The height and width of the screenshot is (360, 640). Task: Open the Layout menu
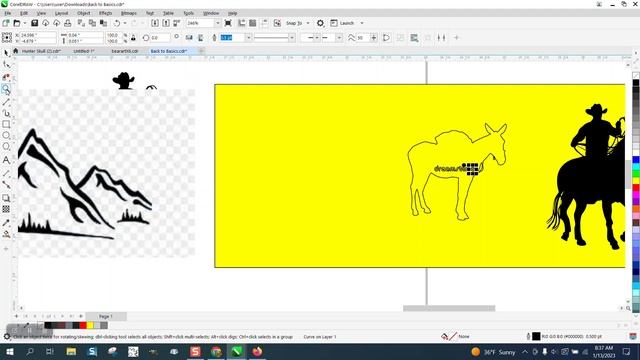coord(62,13)
